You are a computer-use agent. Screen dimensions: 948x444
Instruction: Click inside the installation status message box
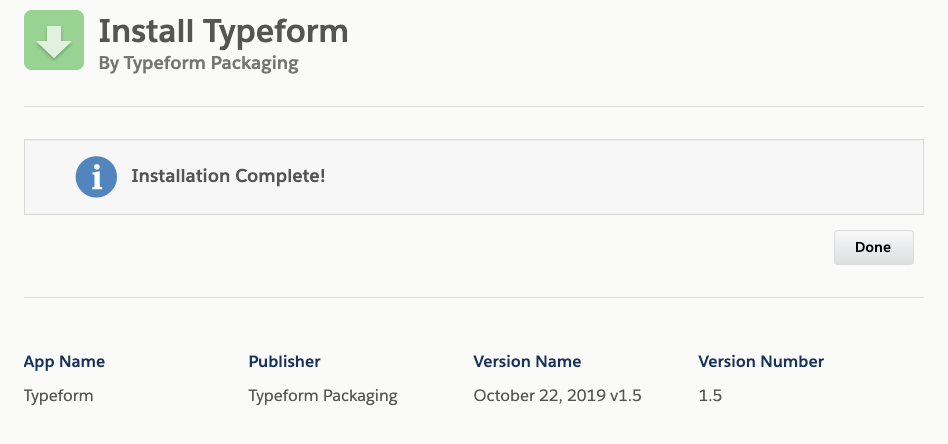pos(474,177)
